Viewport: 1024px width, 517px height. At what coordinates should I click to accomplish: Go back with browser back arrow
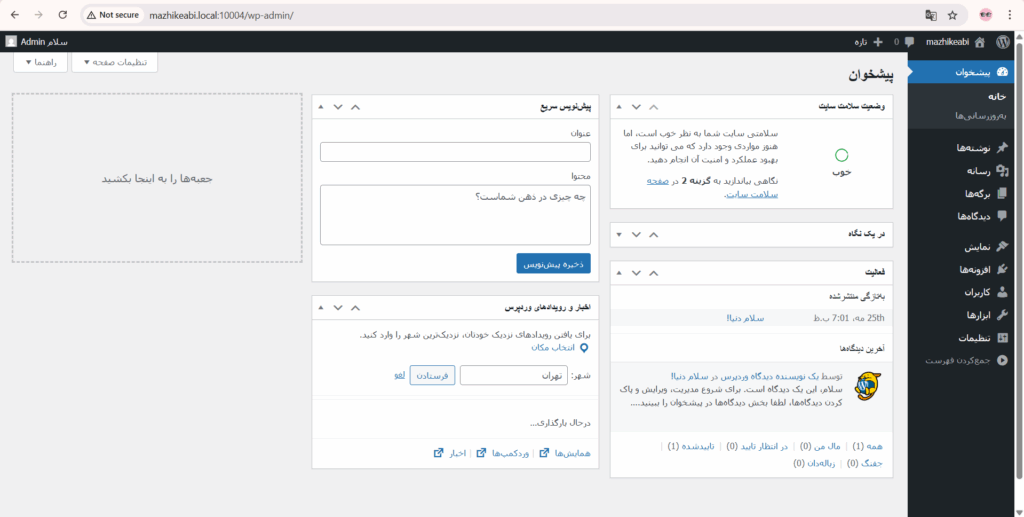pos(15,14)
